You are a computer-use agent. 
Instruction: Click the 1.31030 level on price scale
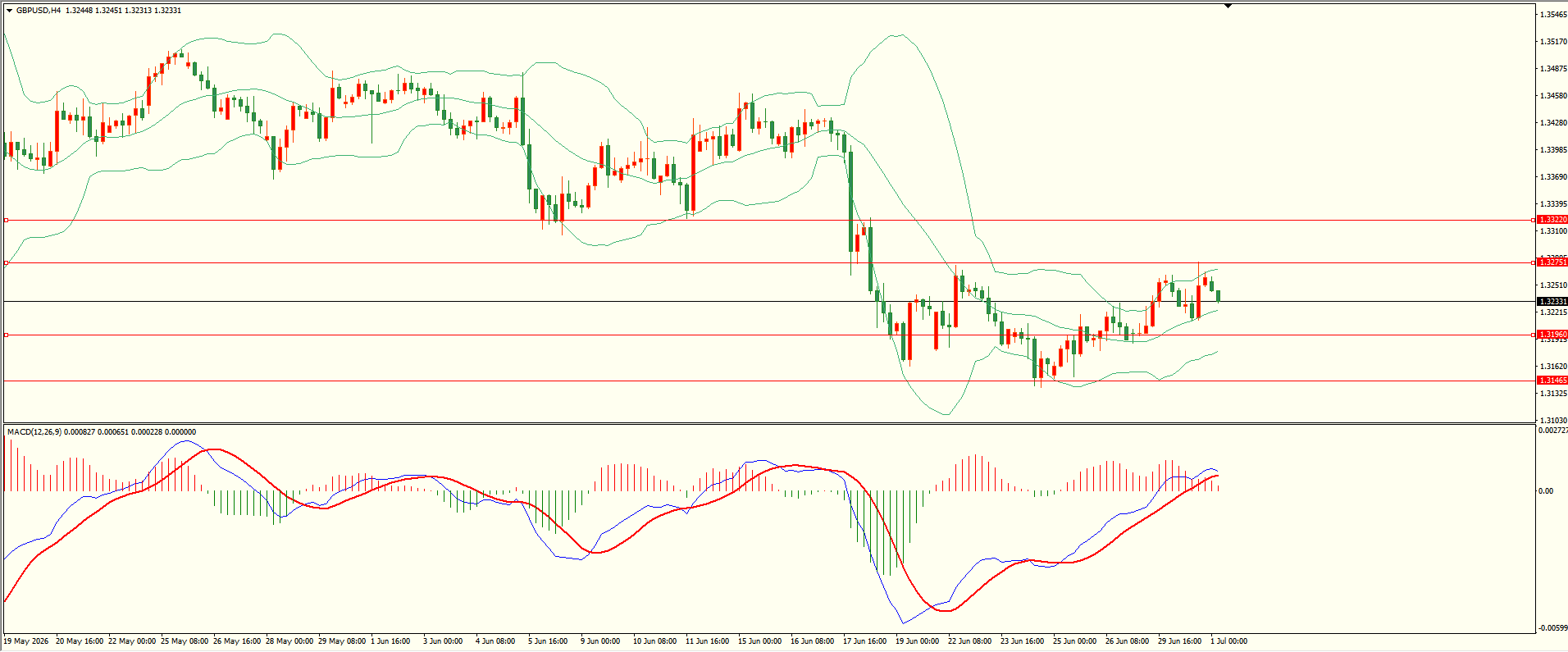[1554, 420]
